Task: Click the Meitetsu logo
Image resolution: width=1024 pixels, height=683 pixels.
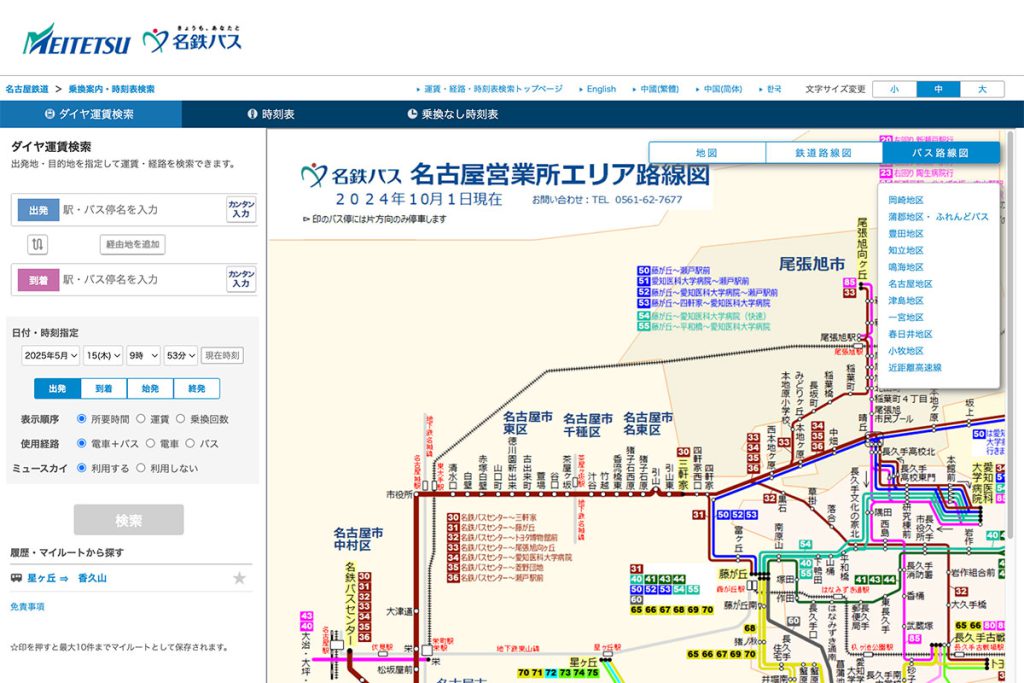Action: pos(76,40)
